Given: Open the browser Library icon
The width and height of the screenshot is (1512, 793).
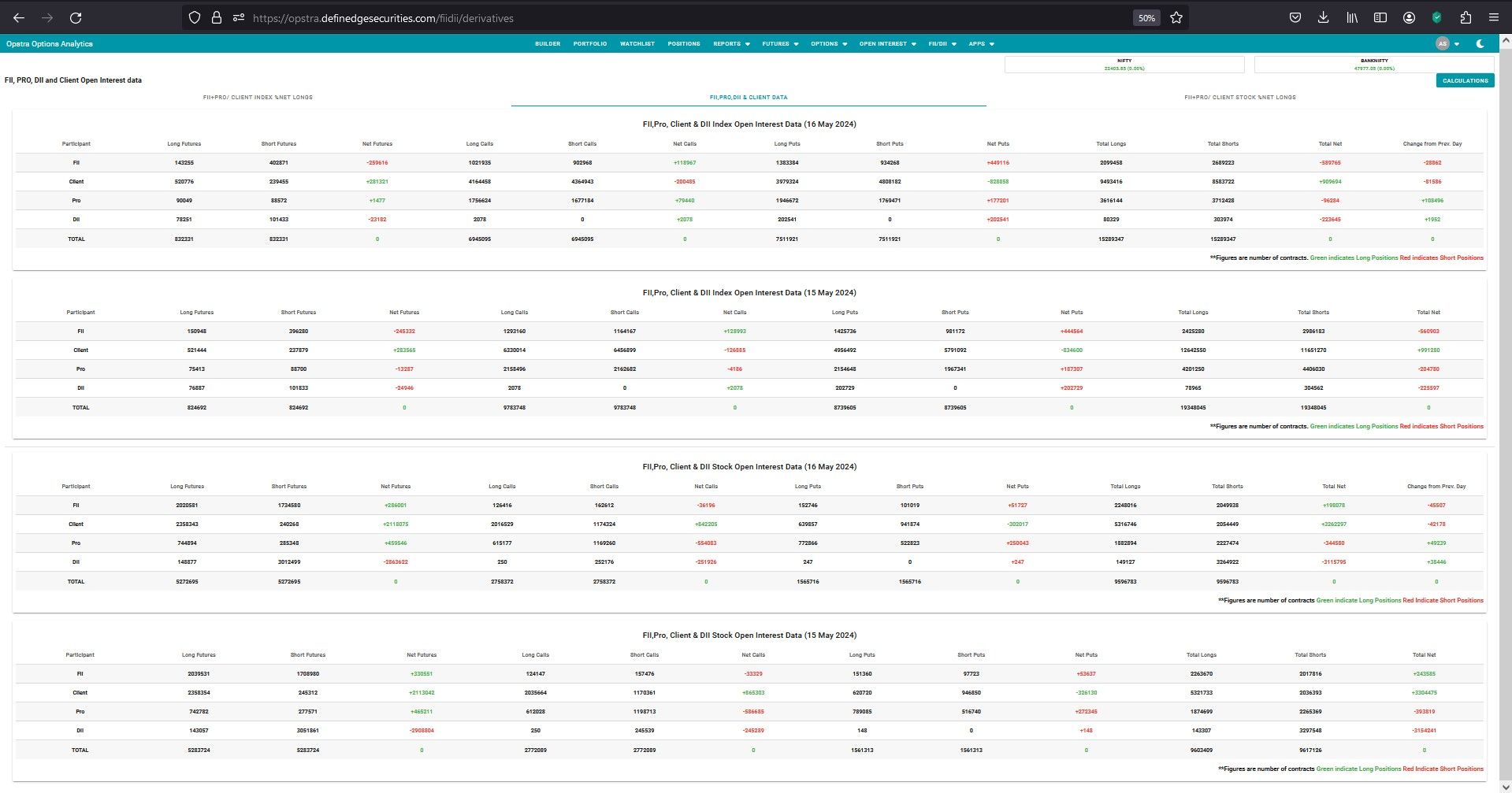Looking at the screenshot, I should [x=1352, y=17].
